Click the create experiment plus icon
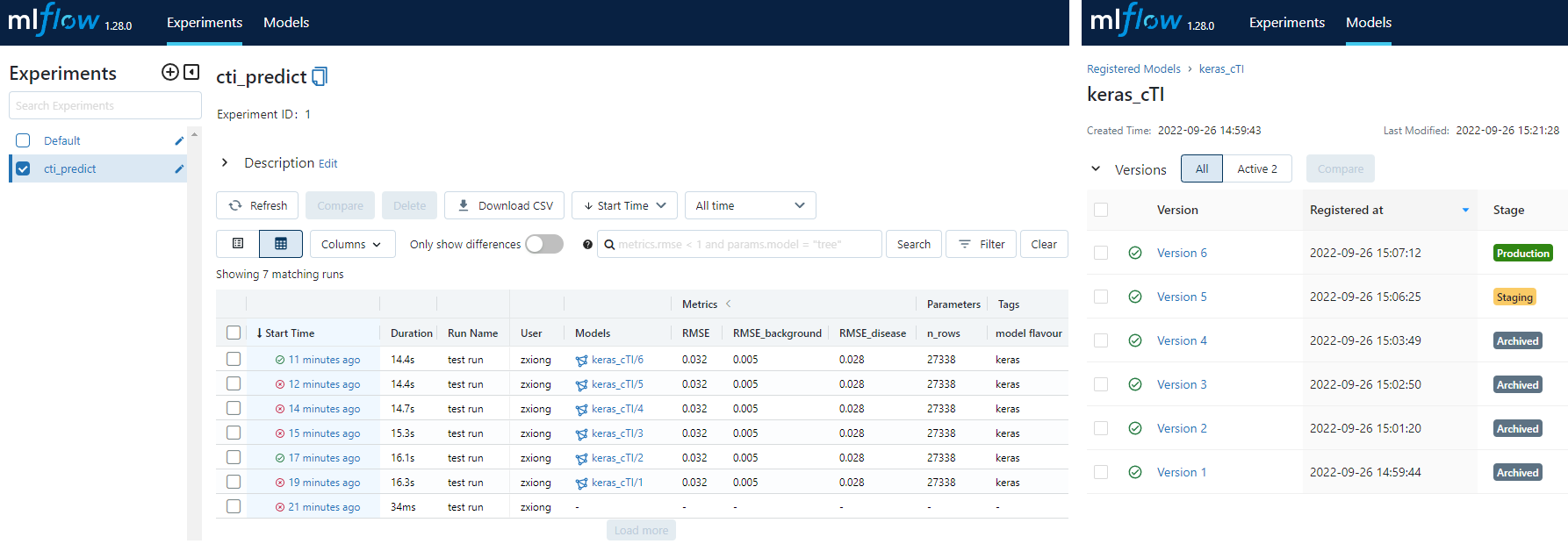Viewport: 1568px width, 544px height. [170, 72]
